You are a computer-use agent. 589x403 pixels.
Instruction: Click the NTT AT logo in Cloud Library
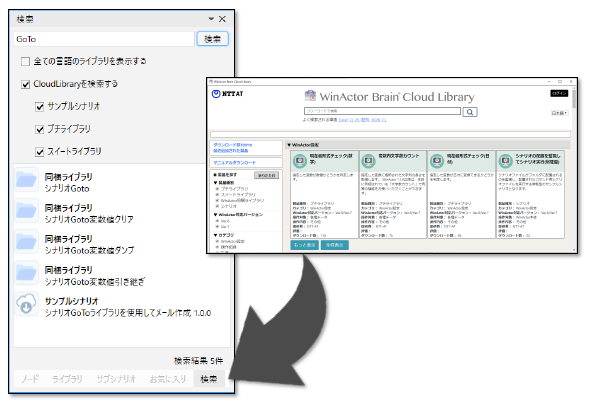tap(228, 94)
